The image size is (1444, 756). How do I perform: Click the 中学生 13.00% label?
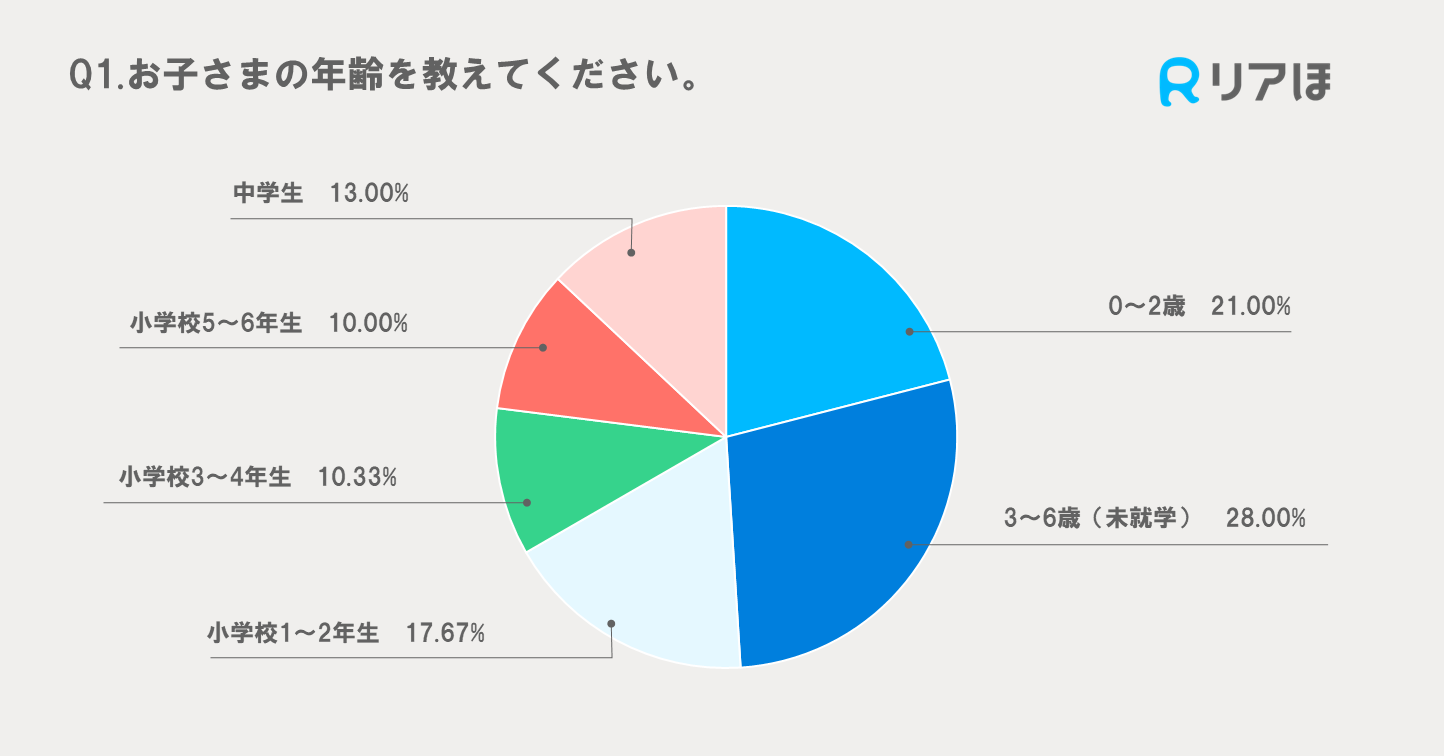321,194
